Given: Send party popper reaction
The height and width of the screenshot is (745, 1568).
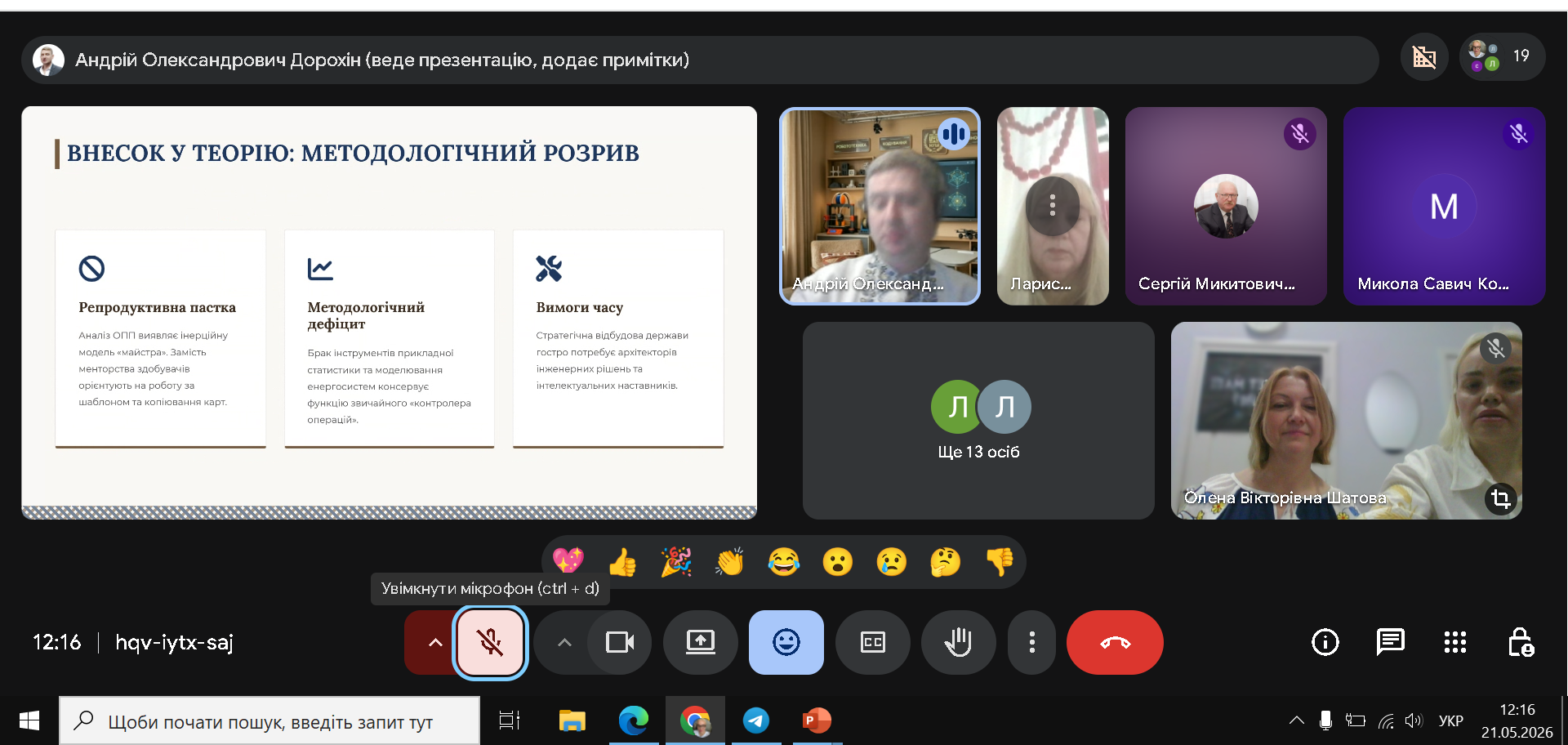Looking at the screenshot, I should point(676,561).
